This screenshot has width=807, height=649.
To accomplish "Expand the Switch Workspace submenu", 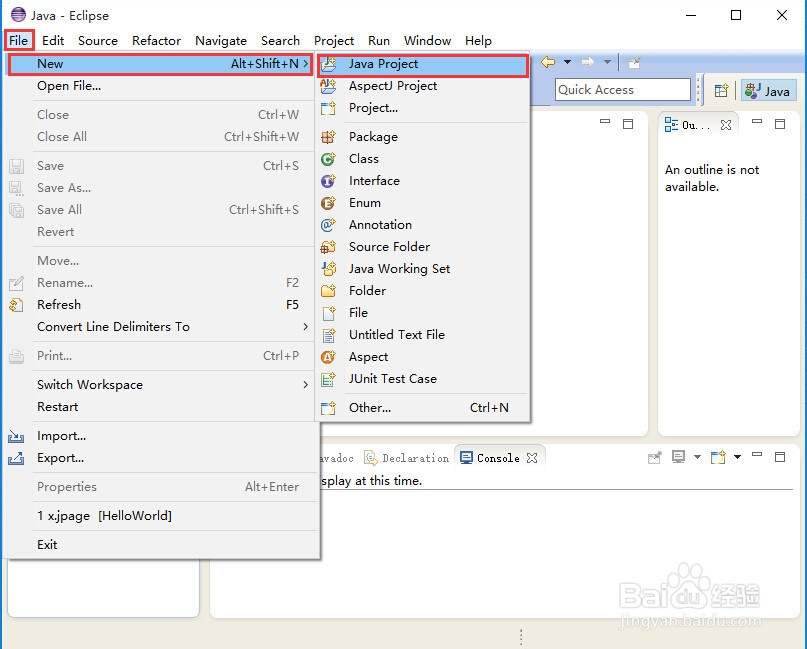I will (x=306, y=385).
